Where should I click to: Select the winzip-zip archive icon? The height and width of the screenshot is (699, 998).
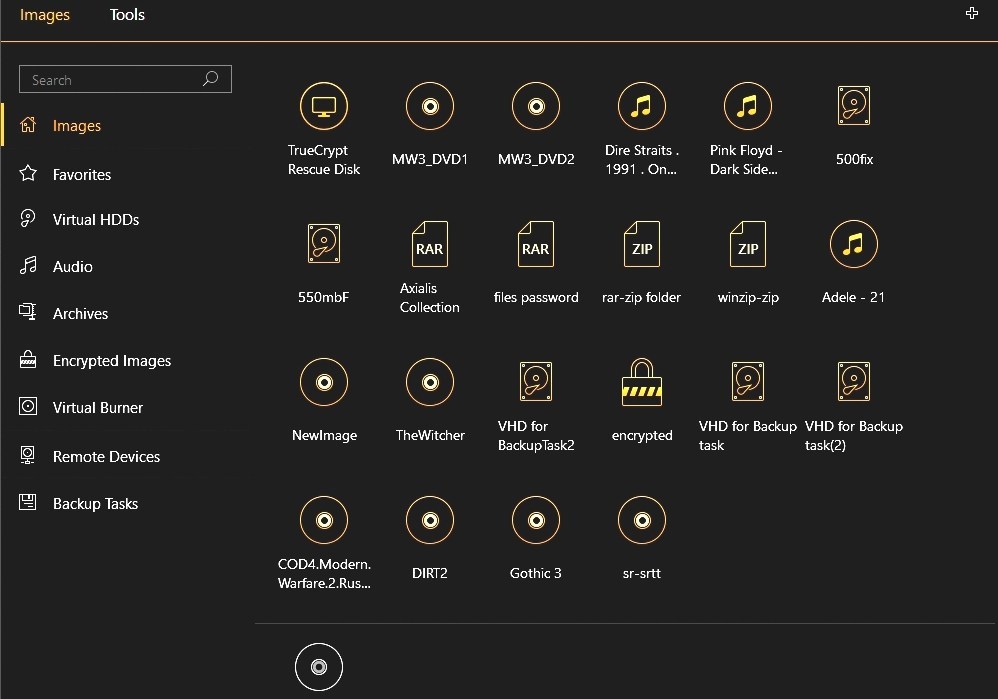[x=748, y=243]
